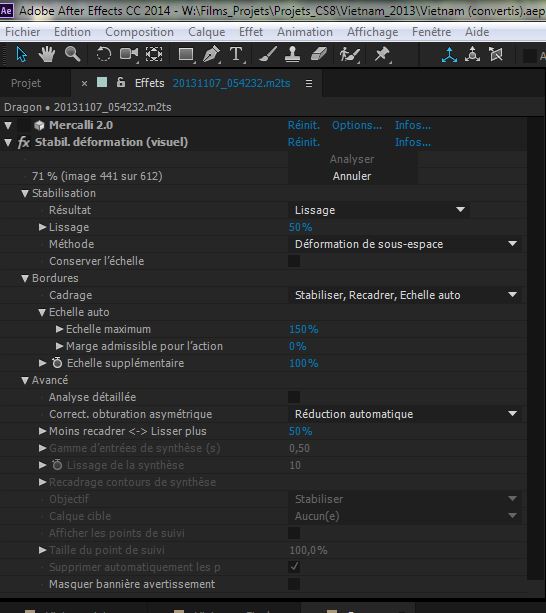Open the Effet menu

click(x=251, y=32)
